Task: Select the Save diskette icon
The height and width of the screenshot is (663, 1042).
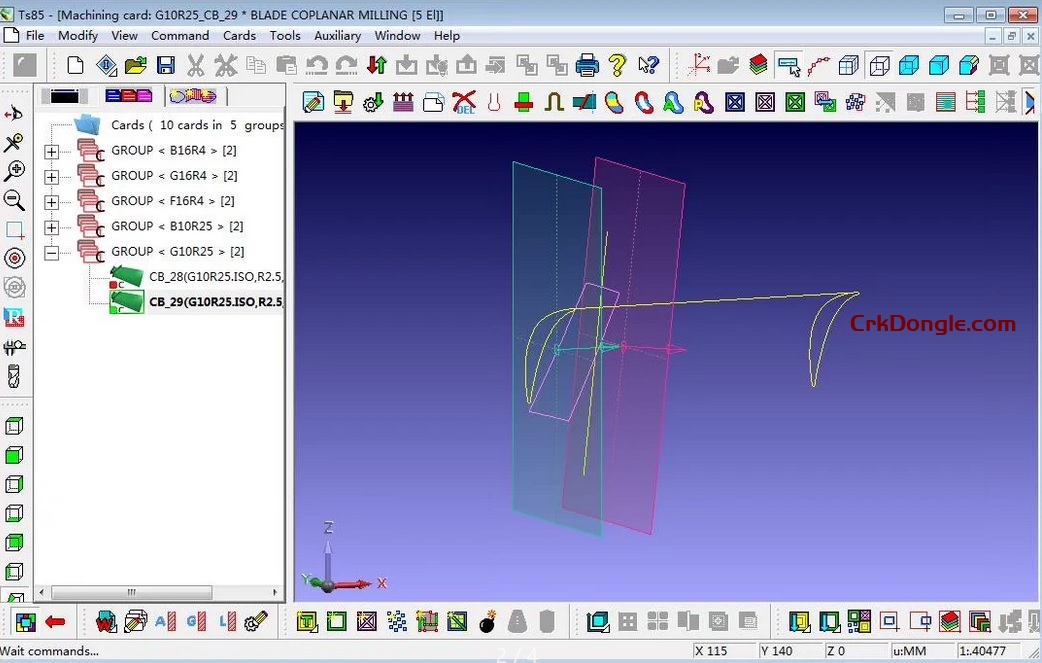Action: coord(166,64)
